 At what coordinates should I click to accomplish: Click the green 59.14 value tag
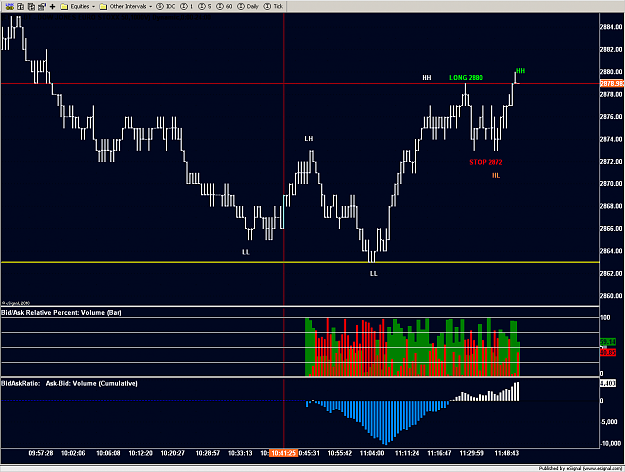[x=608, y=342]
